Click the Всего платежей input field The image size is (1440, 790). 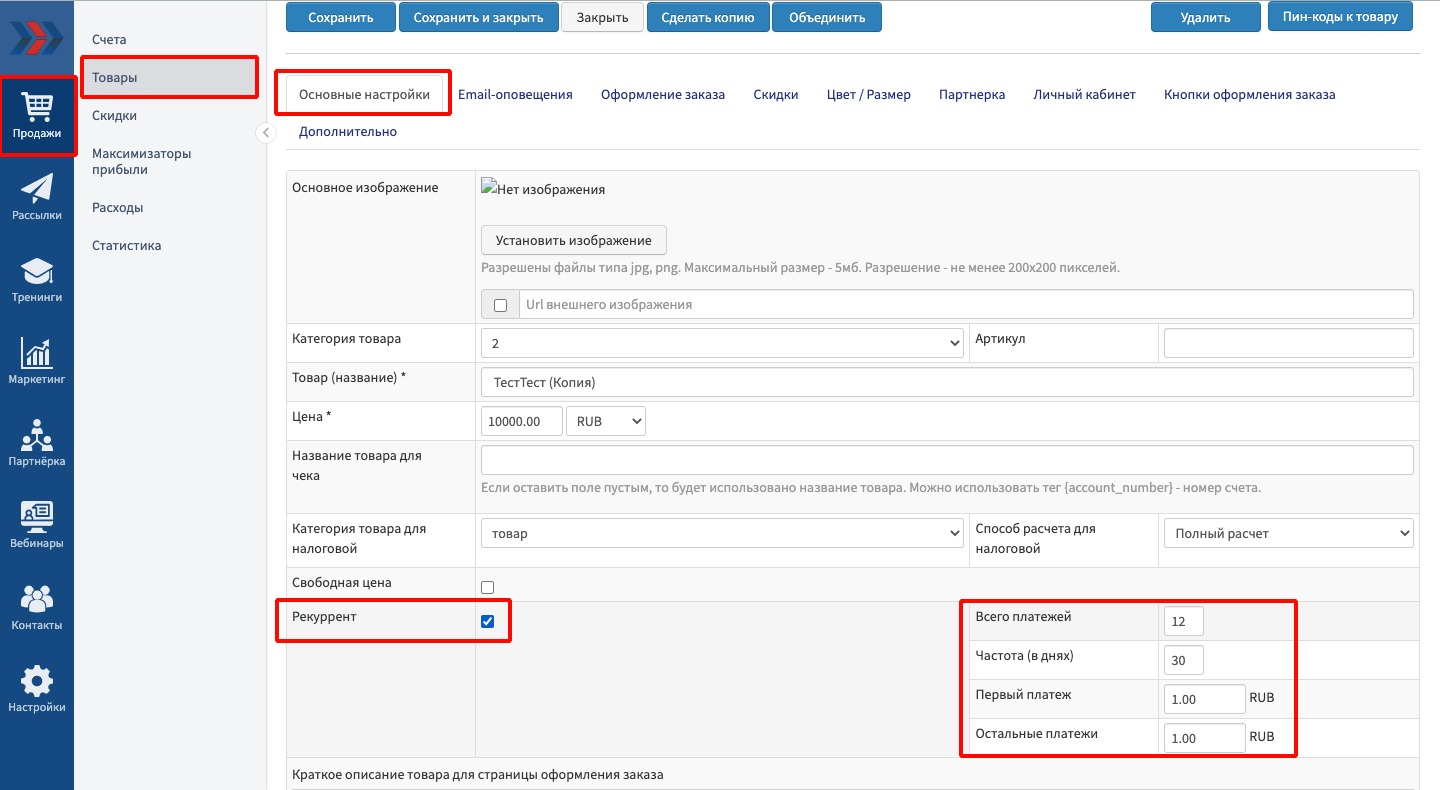(1184, 621)
